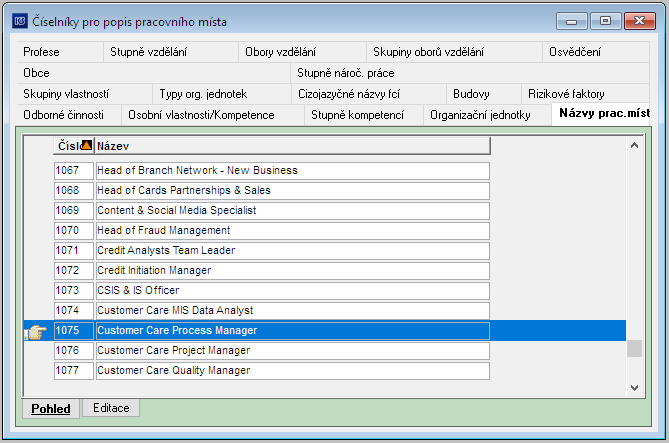Viewport: 669px width, 443px height.
Task: Minimize the Číselníky window
Action: coord(572,21)
